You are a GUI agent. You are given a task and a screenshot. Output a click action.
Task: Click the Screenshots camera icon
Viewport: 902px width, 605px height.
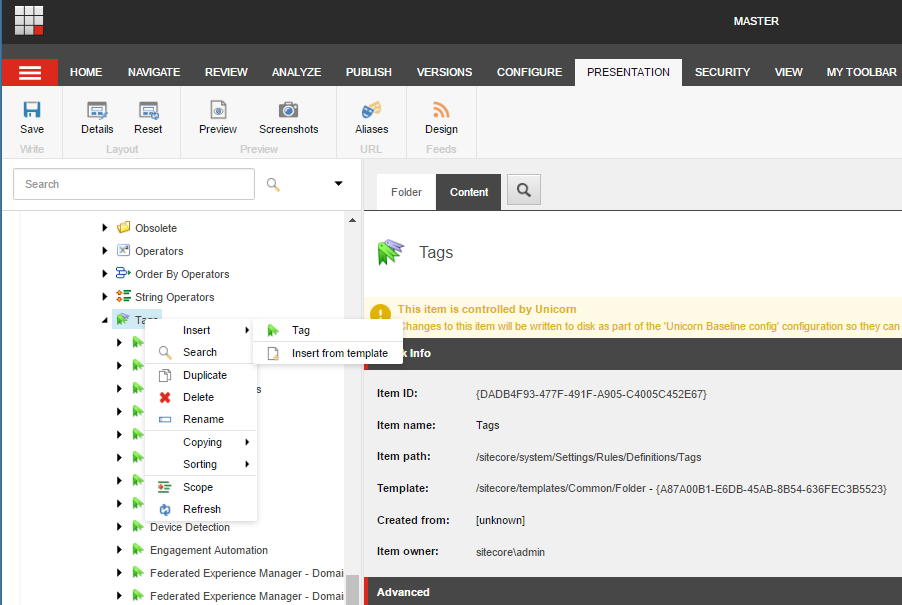[288, 111]
